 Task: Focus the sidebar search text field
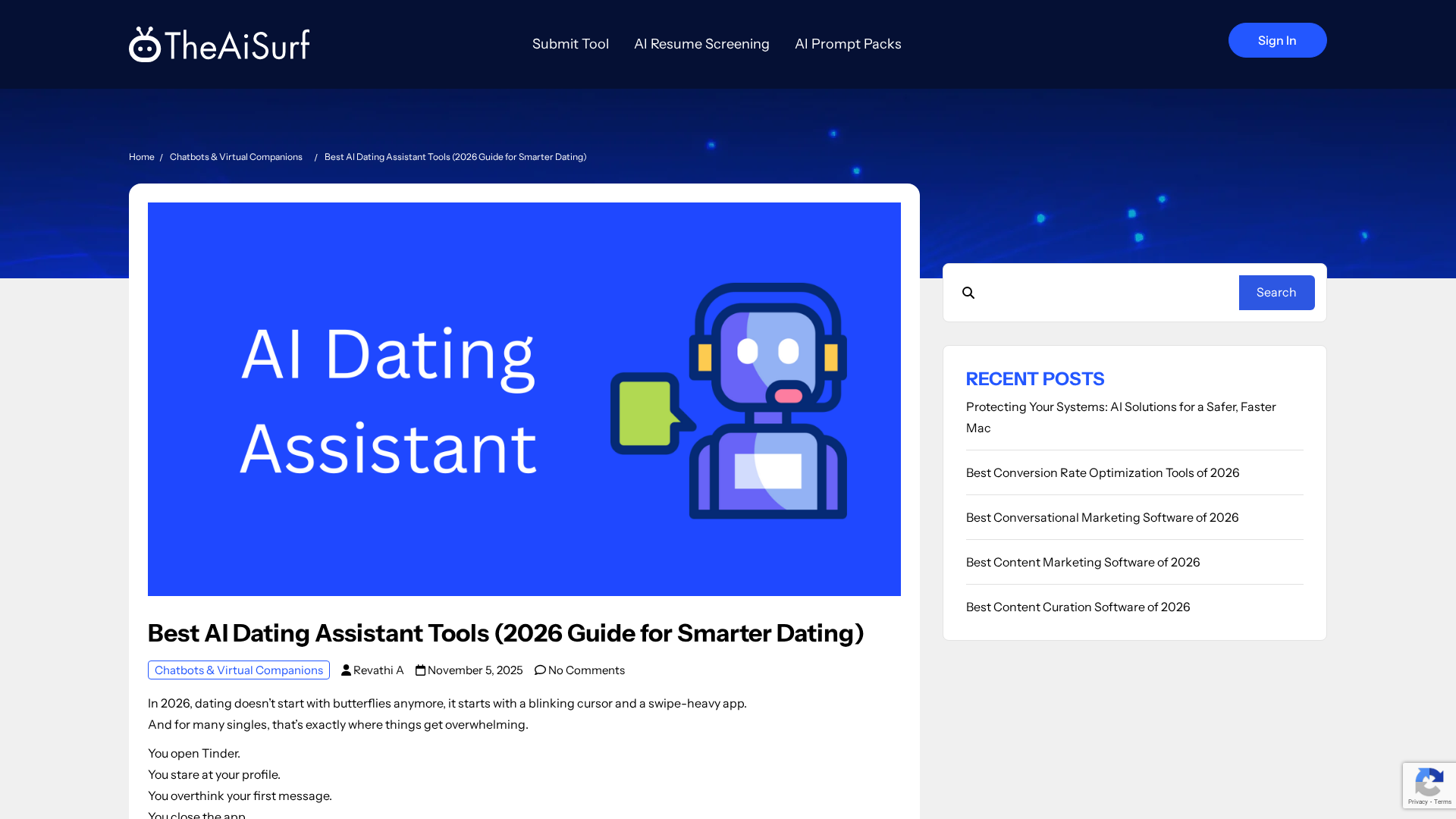point(1107,293)
